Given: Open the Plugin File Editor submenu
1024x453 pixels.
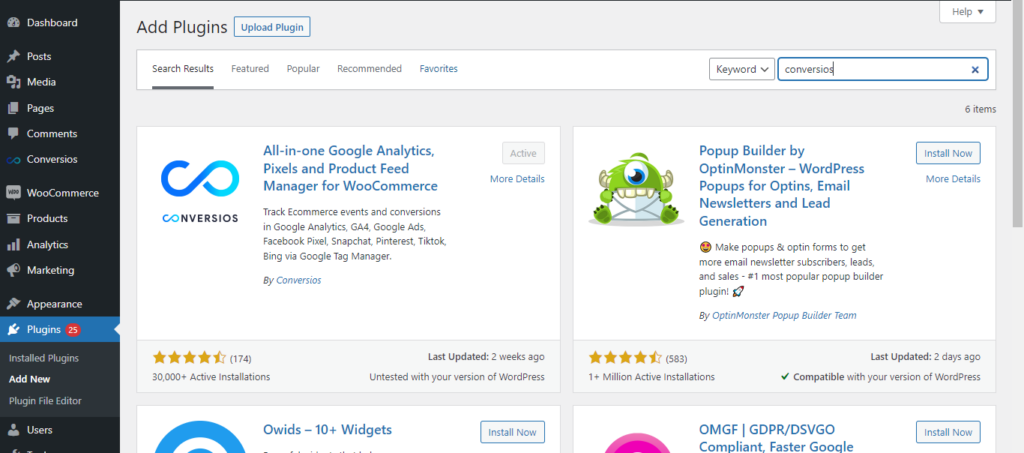Looking at the screenshot, I should (x=45, y=401).
